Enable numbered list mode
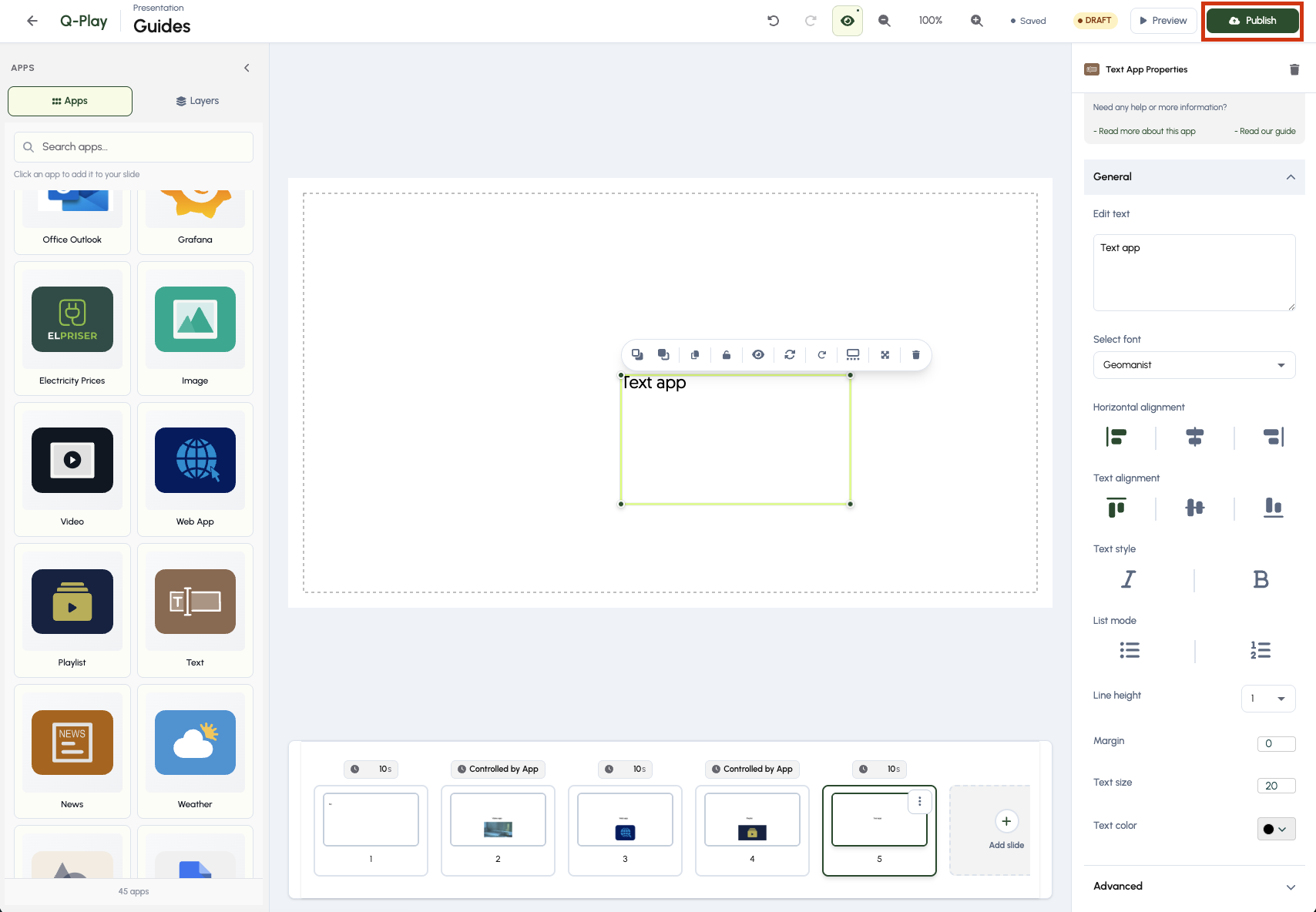The width and height of the screenshot is (1316, 912). [x=1261, y=651]
